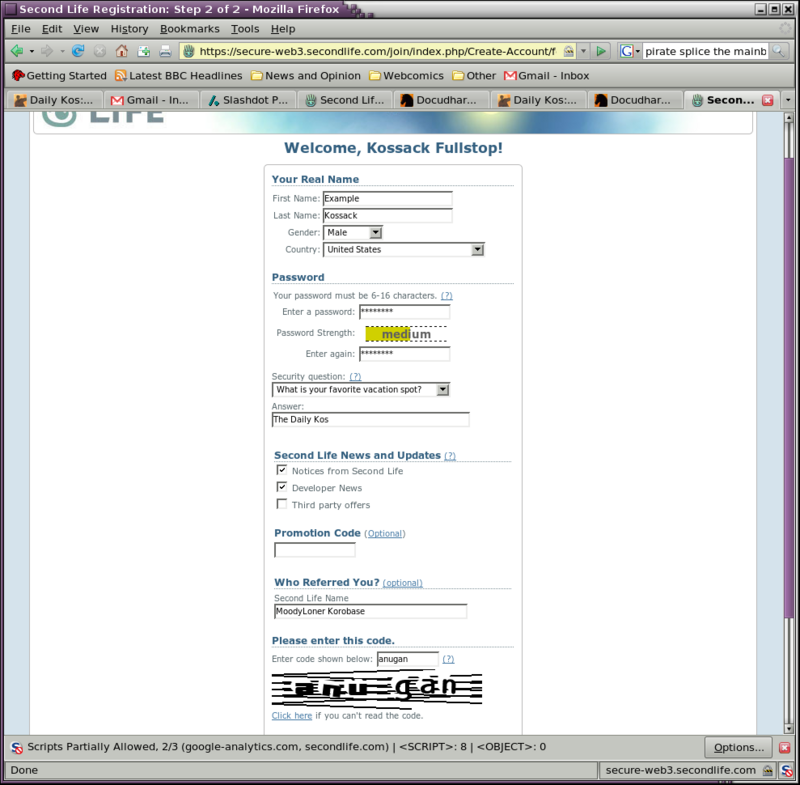Click the Enter a password field

(405, 312)
